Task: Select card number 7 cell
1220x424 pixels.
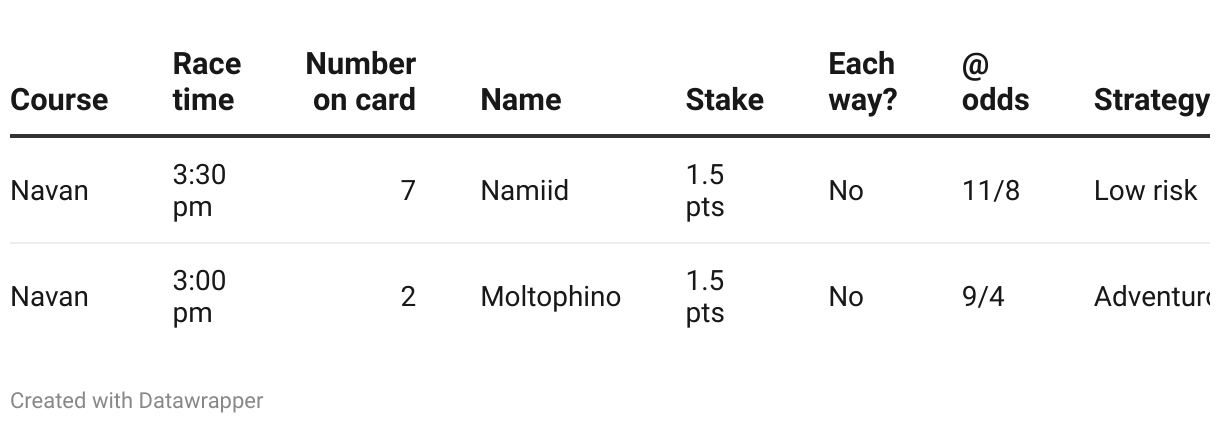Action: (x=408, y=191)
